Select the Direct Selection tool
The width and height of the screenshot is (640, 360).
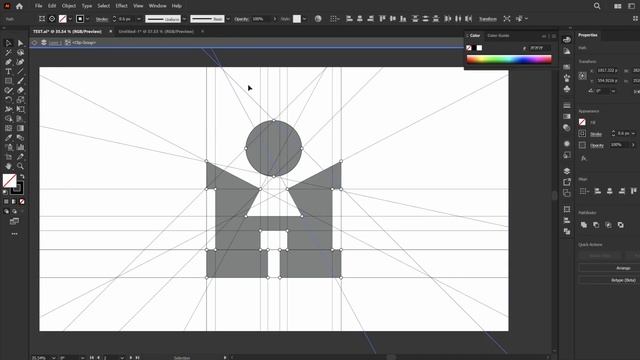(20, 43)
